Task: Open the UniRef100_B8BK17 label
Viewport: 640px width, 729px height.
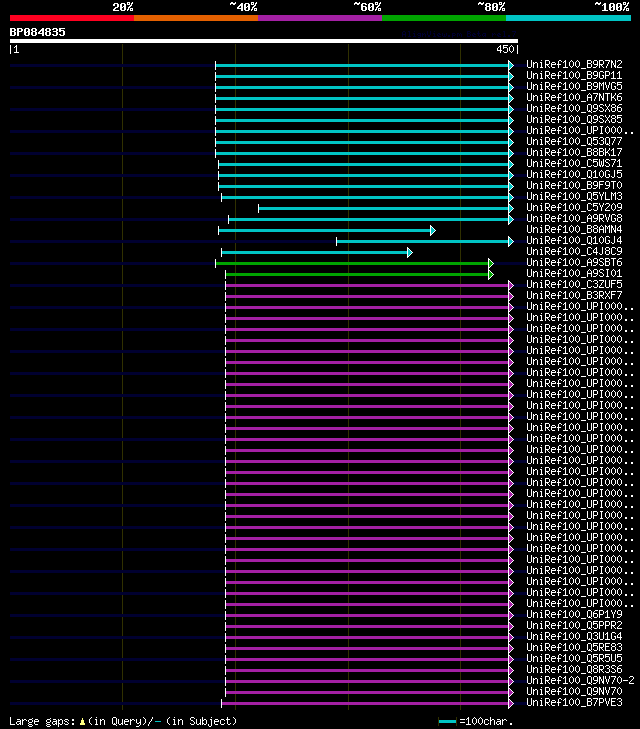Action: click(574, 152)
